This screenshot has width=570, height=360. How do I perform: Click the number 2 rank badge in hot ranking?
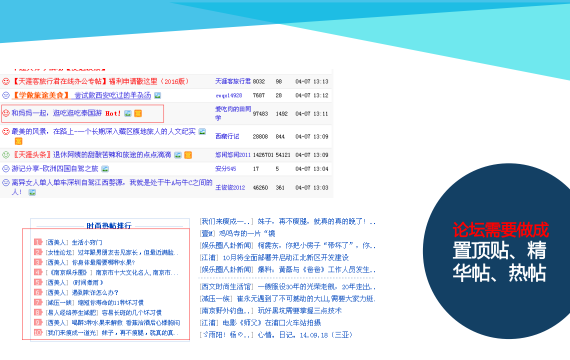[x=38, y=252]
